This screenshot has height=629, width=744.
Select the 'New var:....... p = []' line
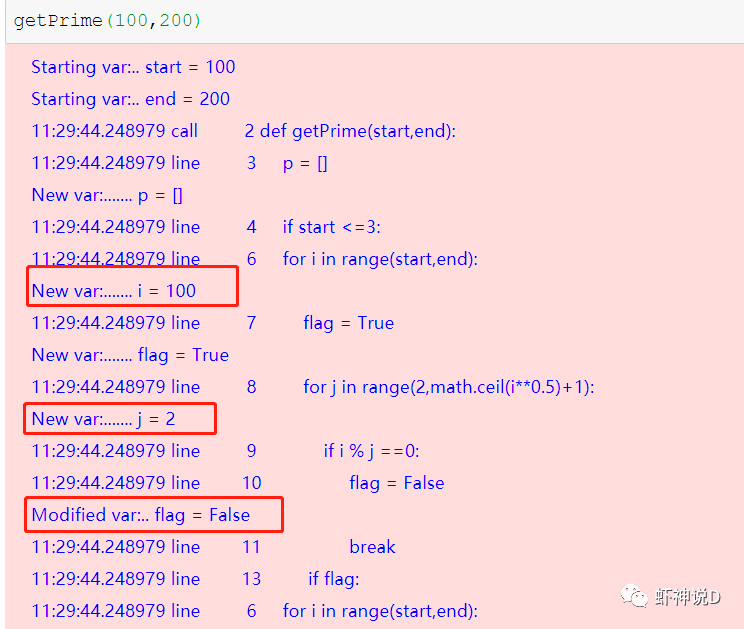point(107,195)
